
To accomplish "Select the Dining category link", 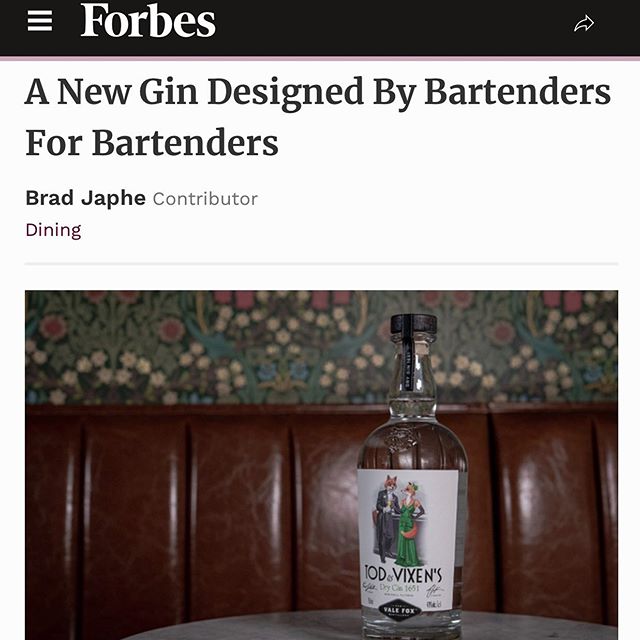I will click(53, 230).
